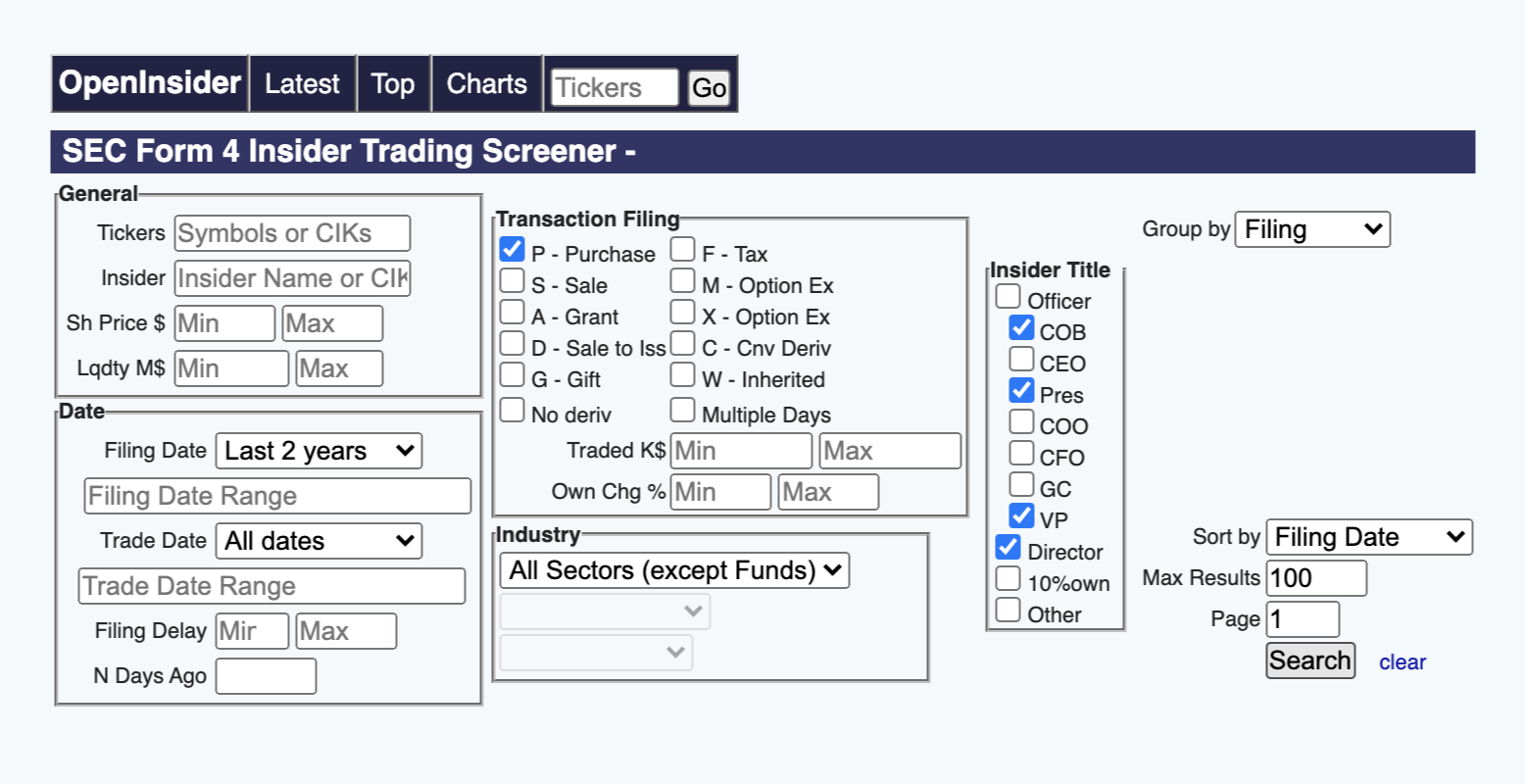This screenshot has width=1525, height=784.
Task: Click the Trade Date Range field
Action: coord(271,586)
